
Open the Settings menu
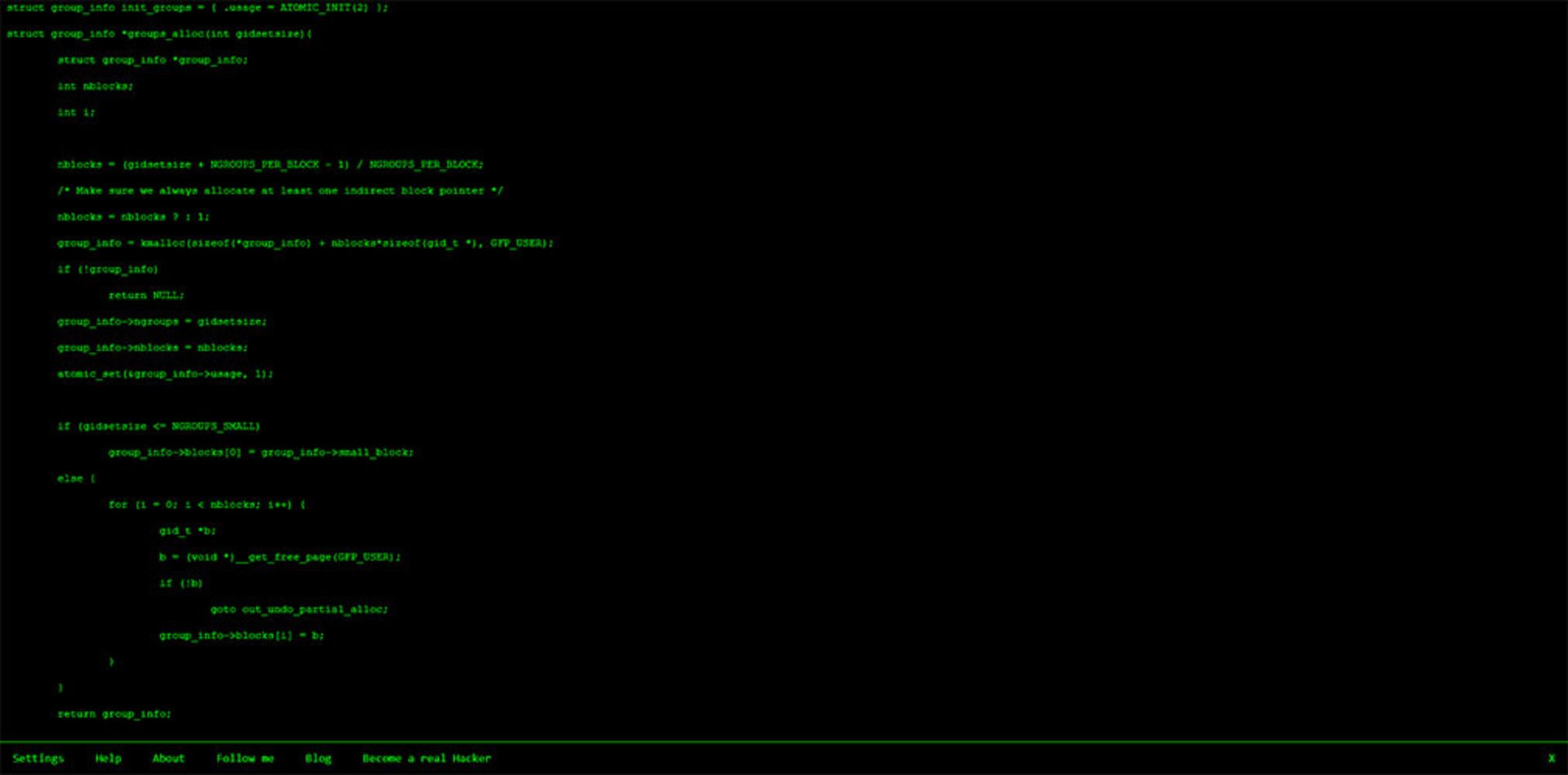coord(38,758)
